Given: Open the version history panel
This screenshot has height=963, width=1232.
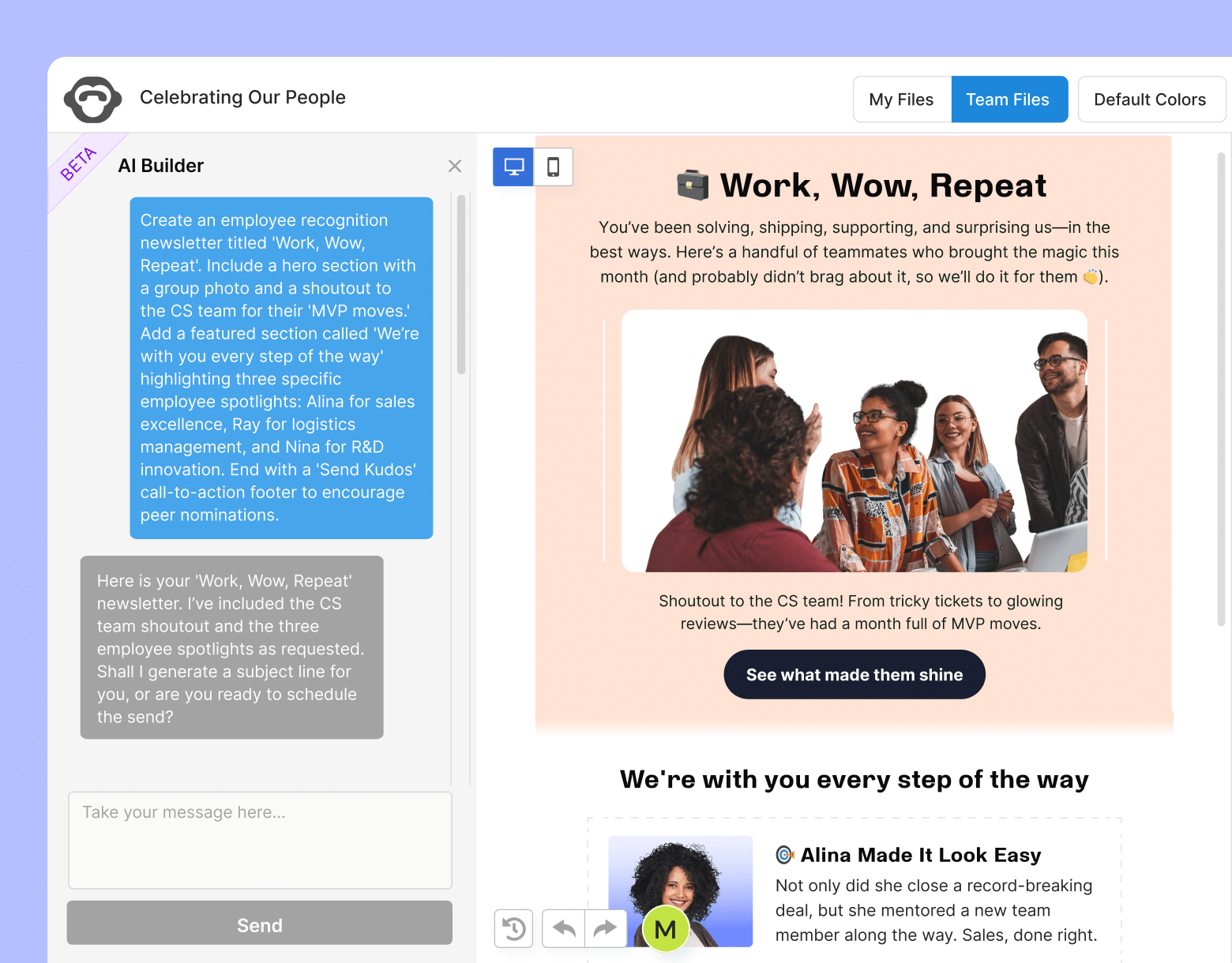Looking at the screenshot, I should [x=513, y=929].
